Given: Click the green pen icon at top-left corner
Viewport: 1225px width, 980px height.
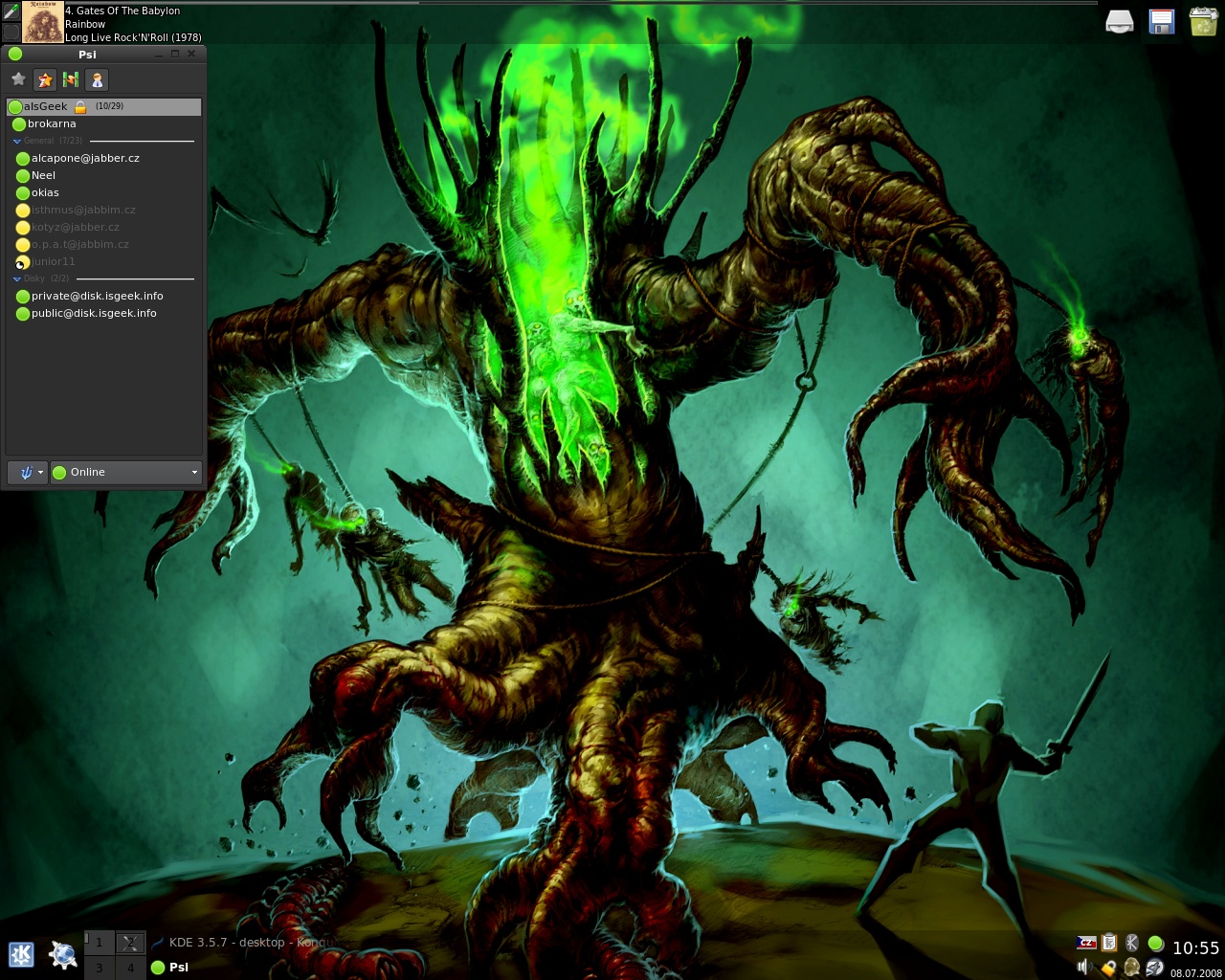Looking at the screenshot, I should point(11,11).
